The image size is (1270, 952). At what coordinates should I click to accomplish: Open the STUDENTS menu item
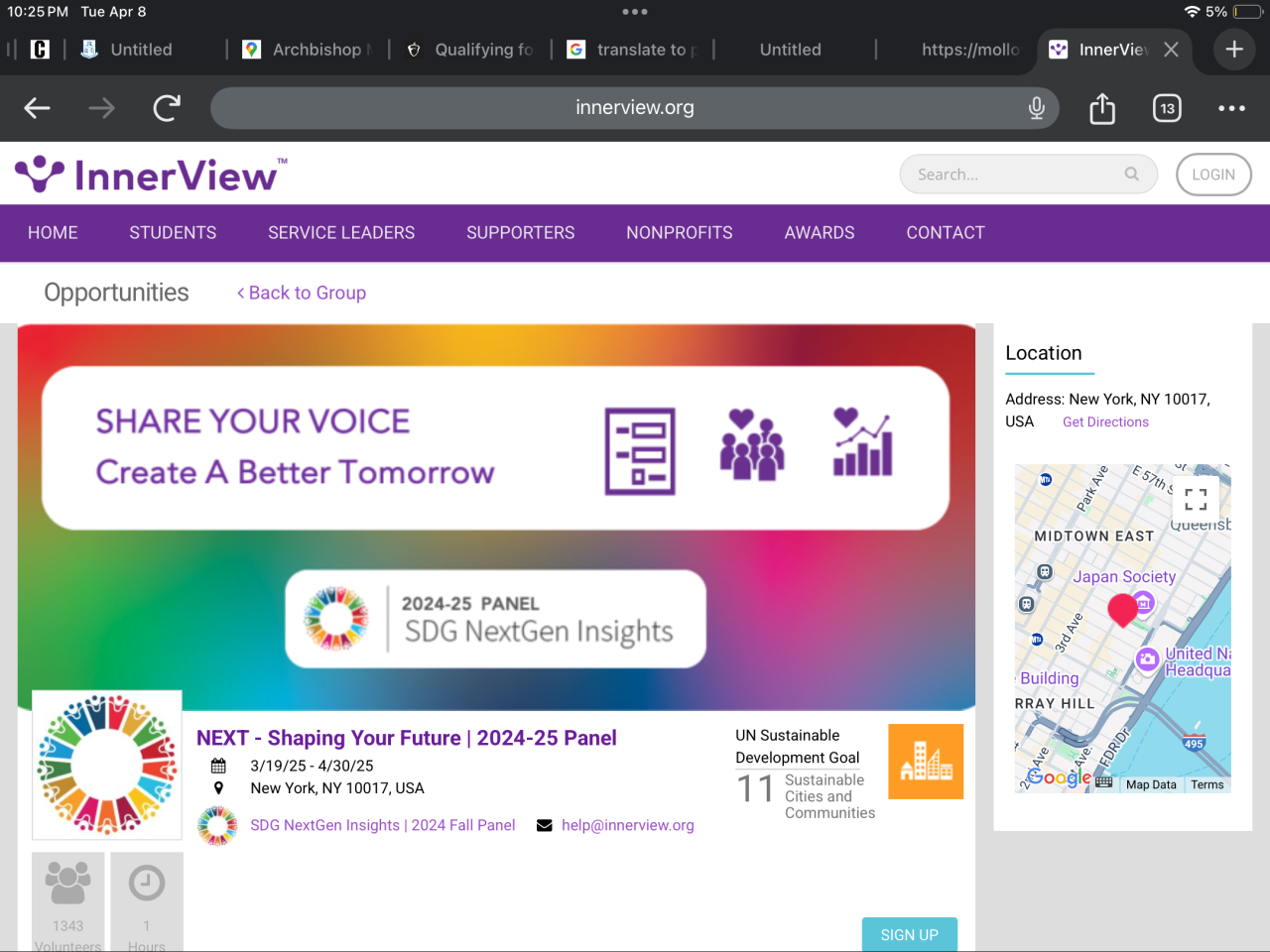173,233
